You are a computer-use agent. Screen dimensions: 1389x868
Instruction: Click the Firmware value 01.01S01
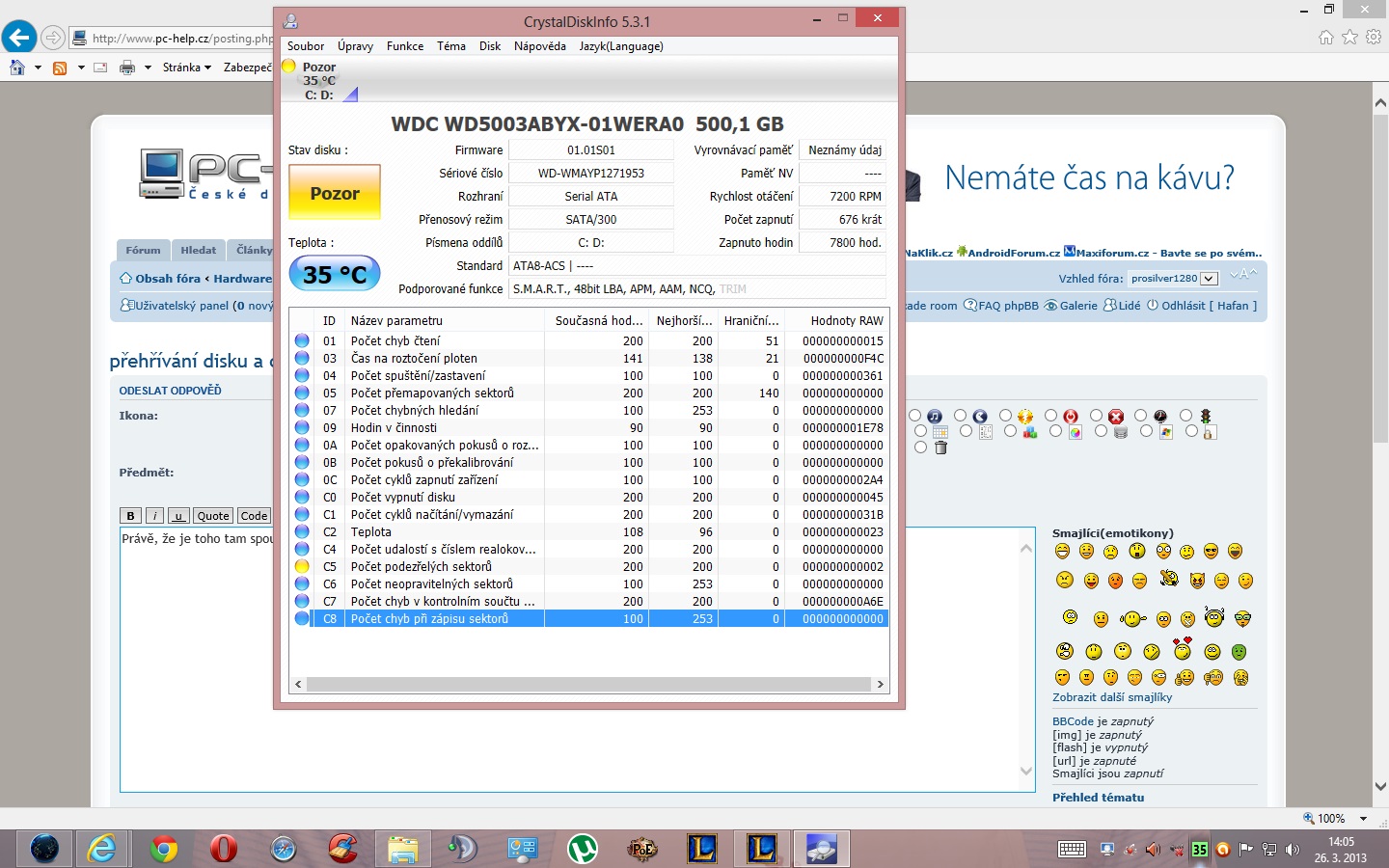click(x=591, y=149)
